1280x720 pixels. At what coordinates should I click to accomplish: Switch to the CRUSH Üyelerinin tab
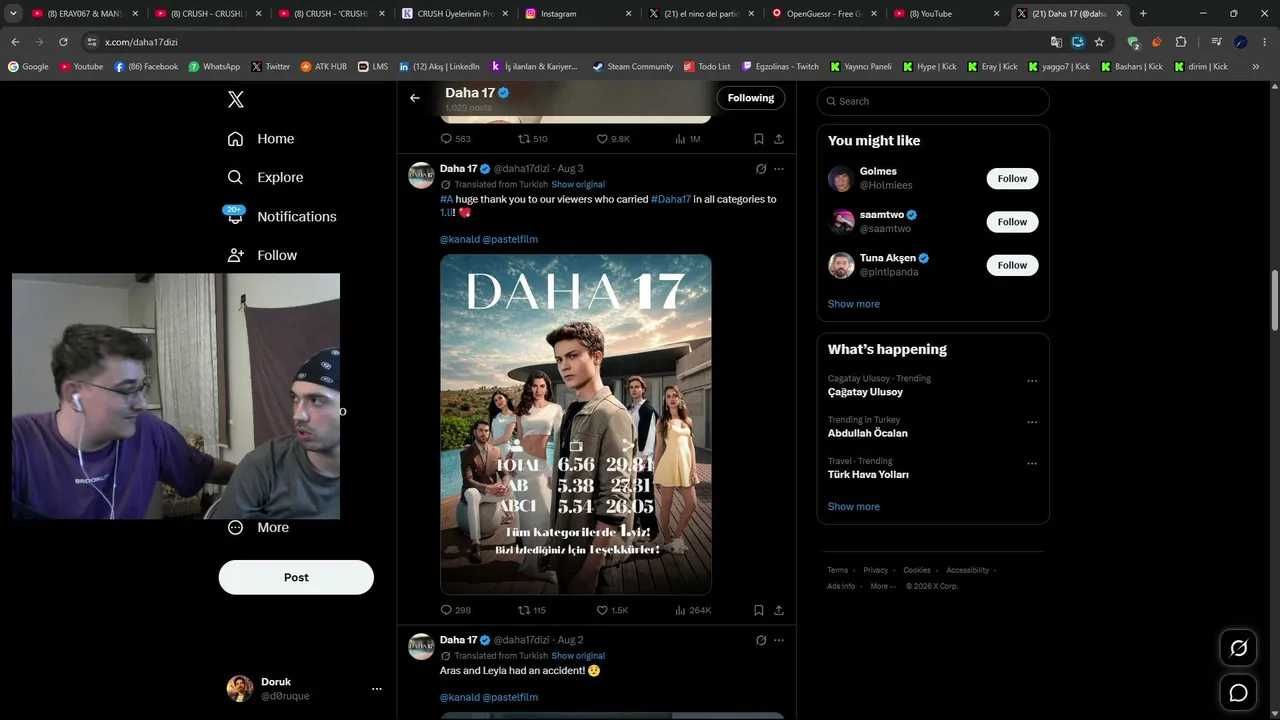[456, 14]
